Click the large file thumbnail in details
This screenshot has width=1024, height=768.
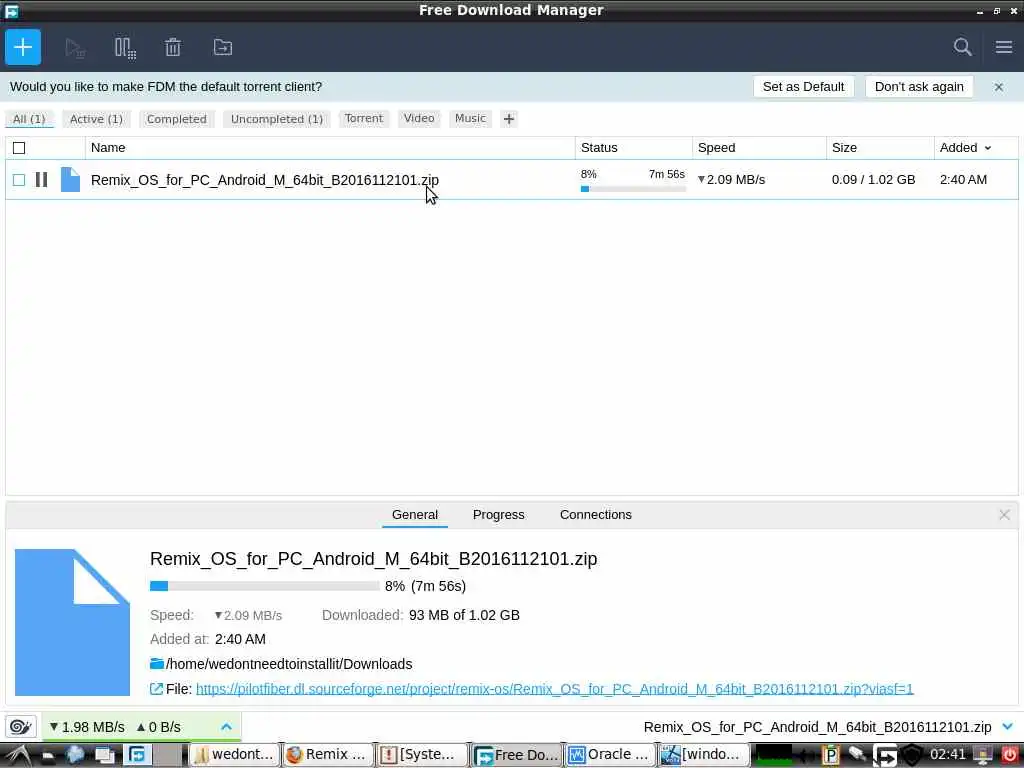coord(72,622)
